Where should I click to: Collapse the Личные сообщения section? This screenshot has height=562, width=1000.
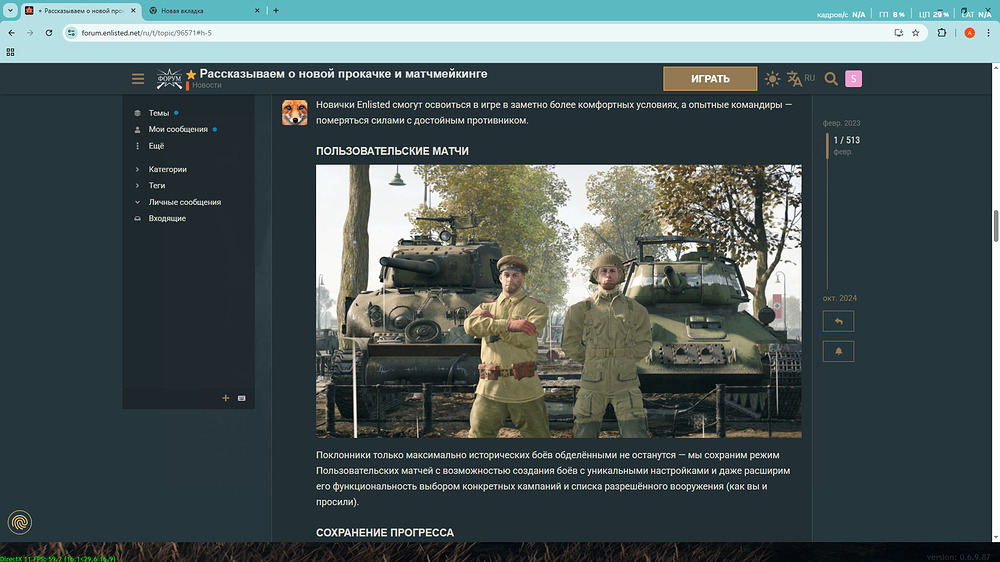pos(184,202)
